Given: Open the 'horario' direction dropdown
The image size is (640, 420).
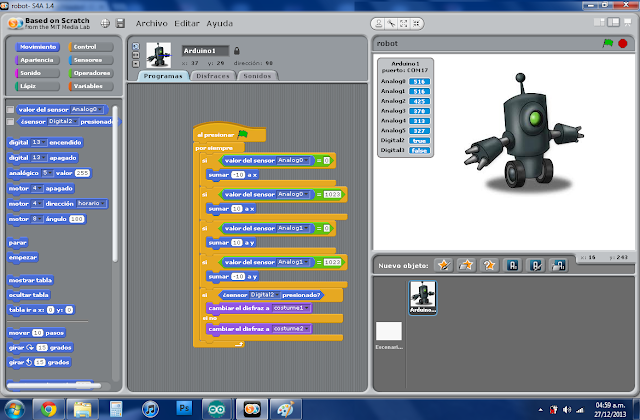Looking at the screenshot, I should [91, 203].
